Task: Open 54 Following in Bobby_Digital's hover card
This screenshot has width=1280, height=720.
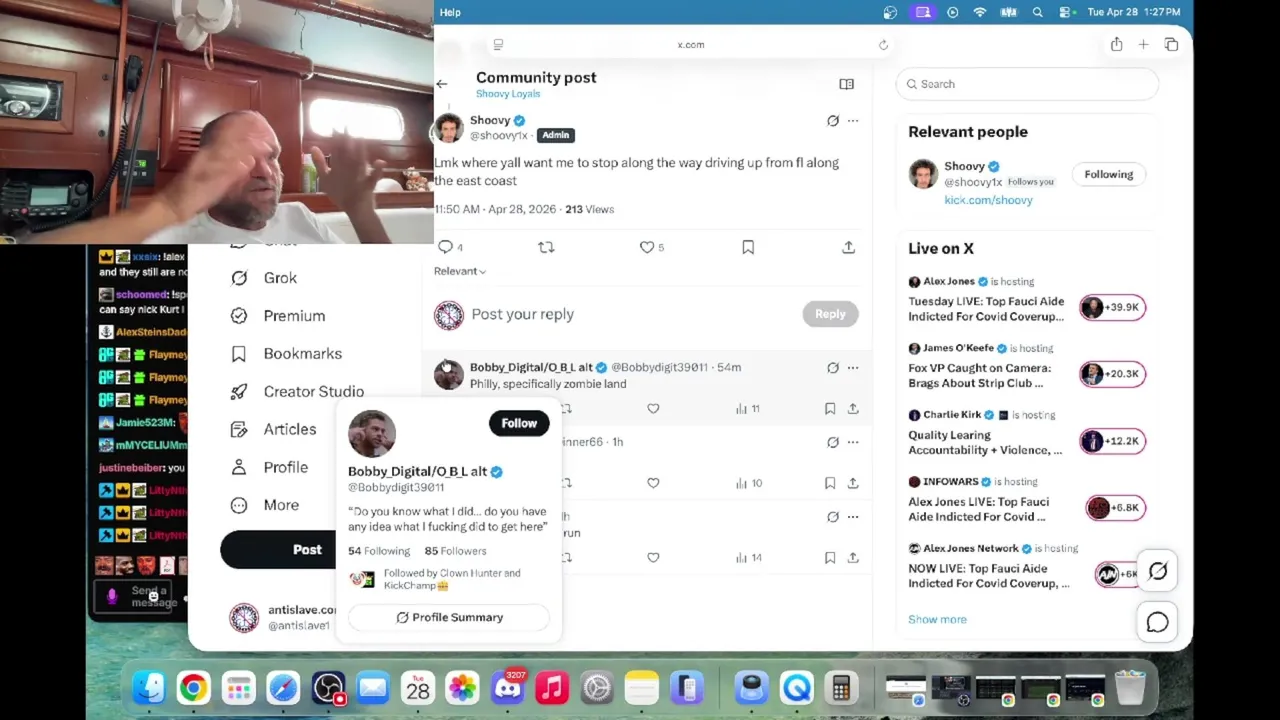Action: pos(379,551)
